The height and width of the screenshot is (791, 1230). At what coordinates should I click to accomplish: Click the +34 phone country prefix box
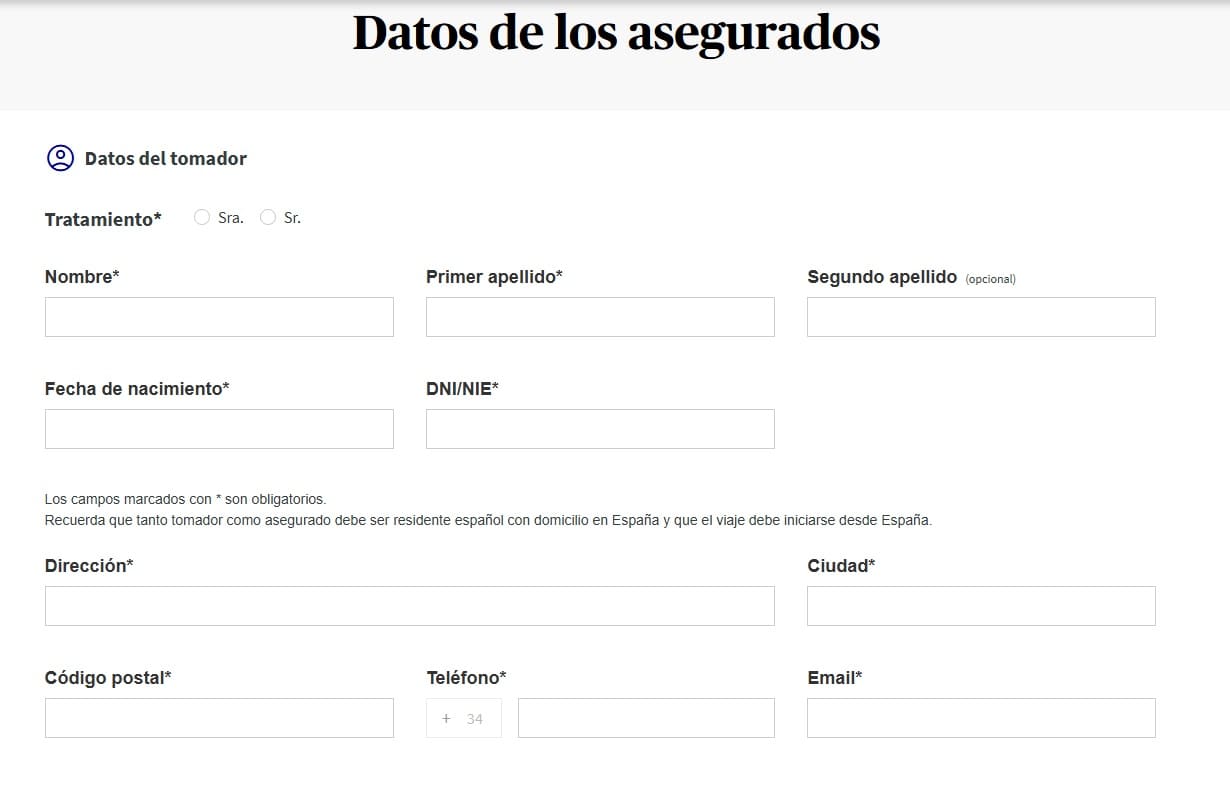click(464, 718)
